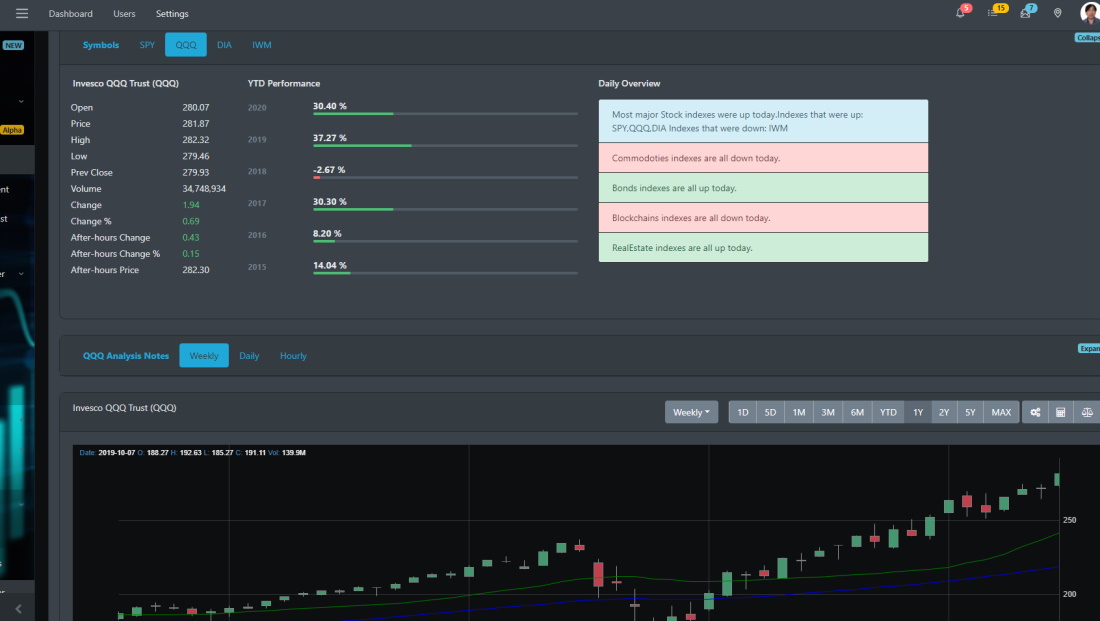Screen dimensions: 1100x621
Task: Set chart range to 5D
Action: click(x=770, y=412)
